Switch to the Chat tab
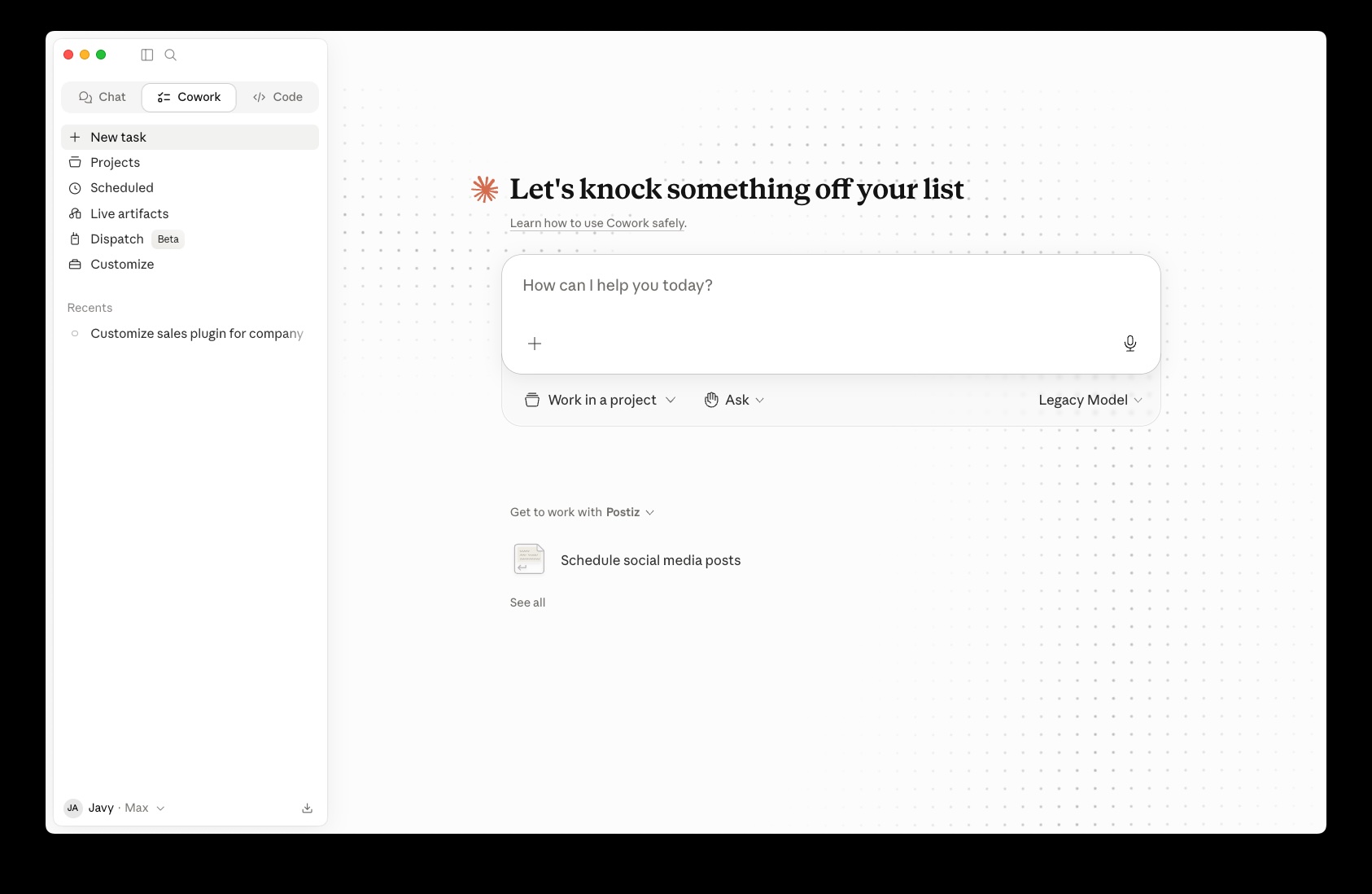 (x=103, y=97)
